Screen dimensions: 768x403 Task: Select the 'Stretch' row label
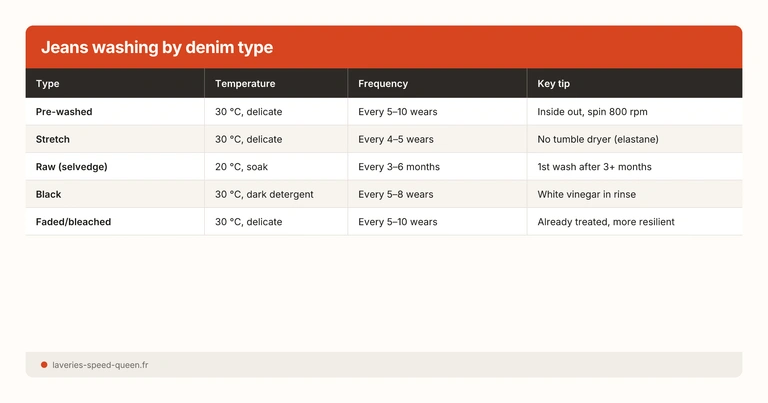[53, 139]
